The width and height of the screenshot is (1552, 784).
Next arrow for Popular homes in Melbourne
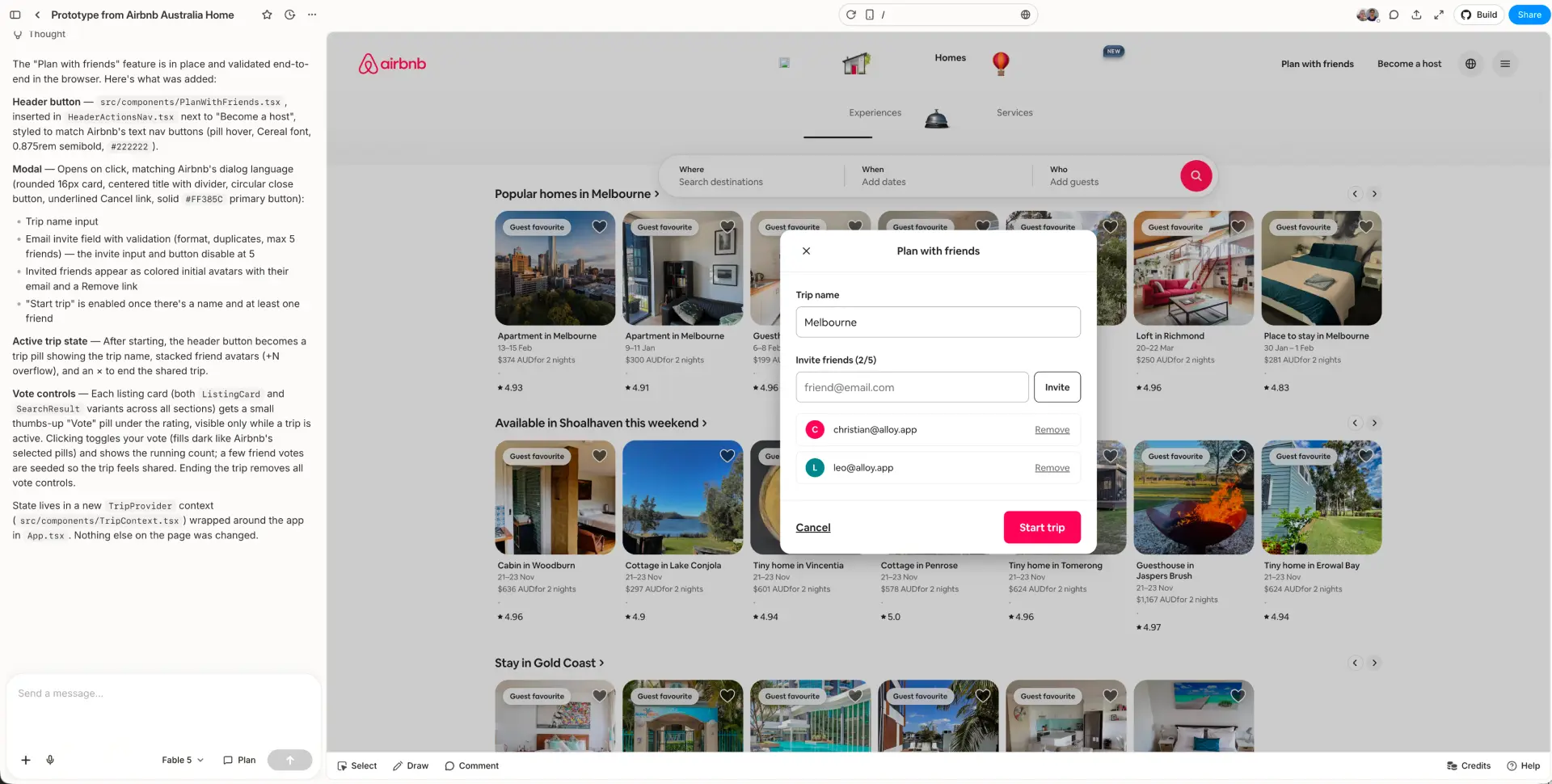pos(1374,194)
